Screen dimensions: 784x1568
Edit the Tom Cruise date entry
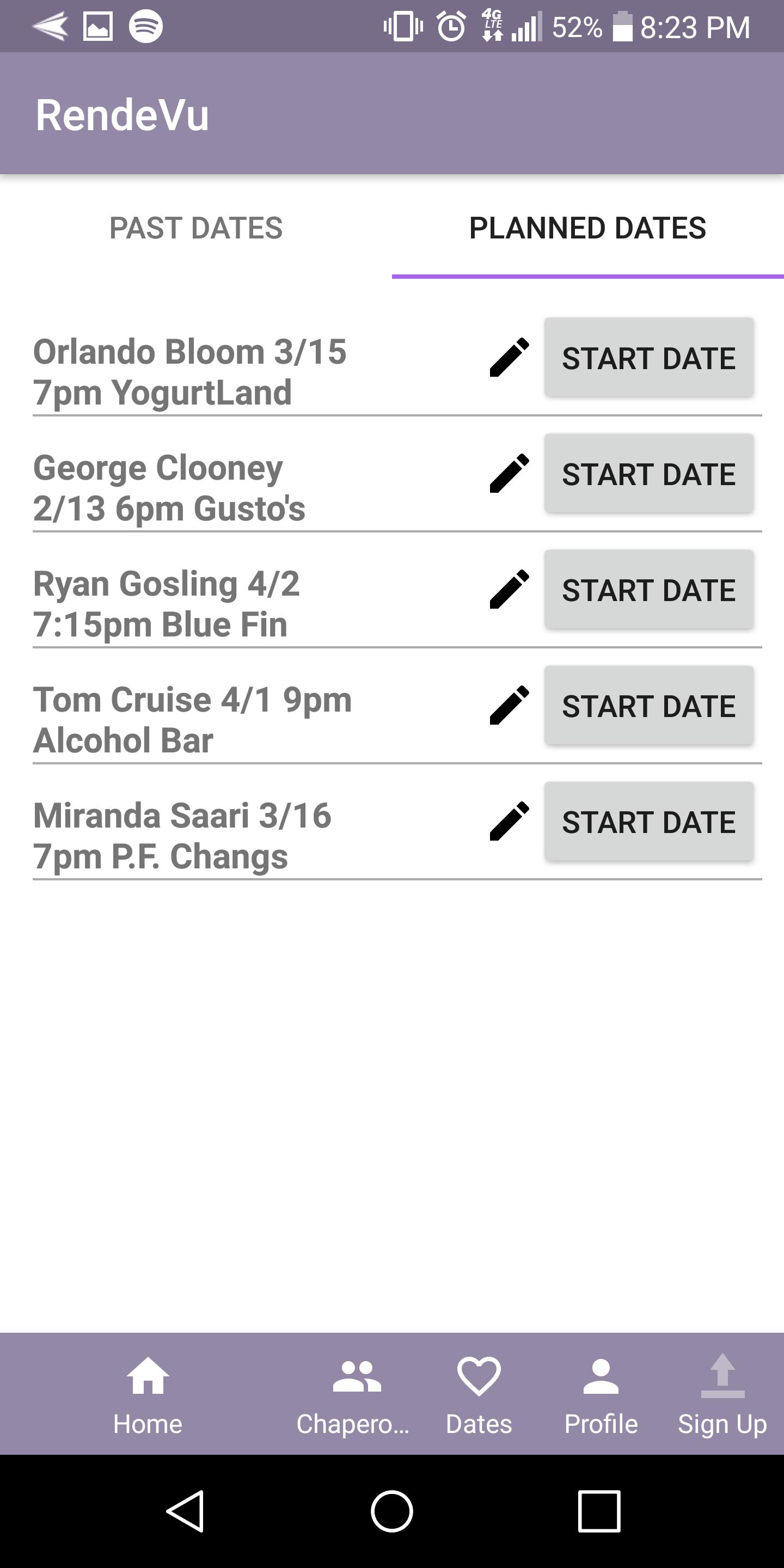coord(509,706)
